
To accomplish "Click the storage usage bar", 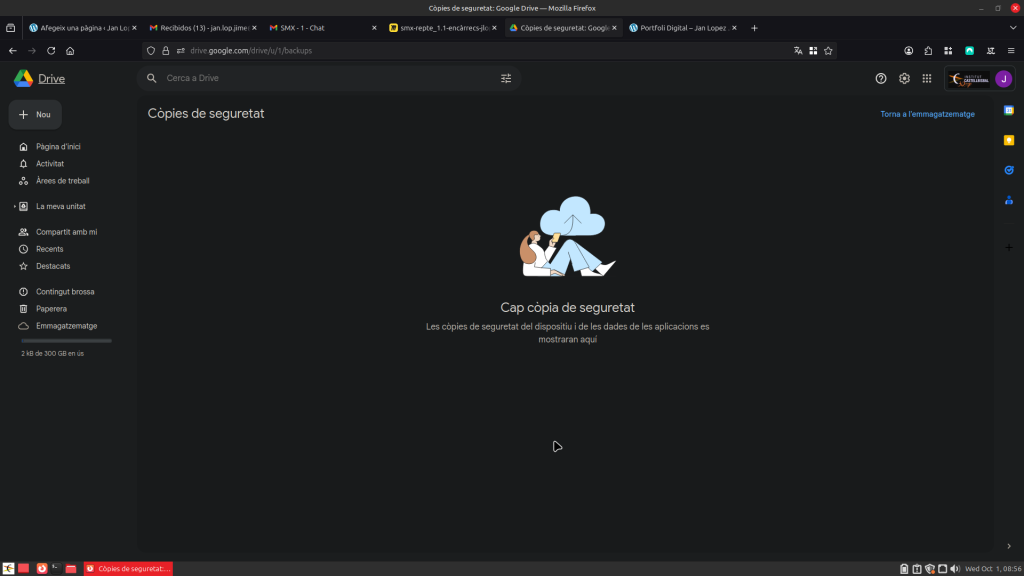I will pyautogui.click(x=66, y=341).
